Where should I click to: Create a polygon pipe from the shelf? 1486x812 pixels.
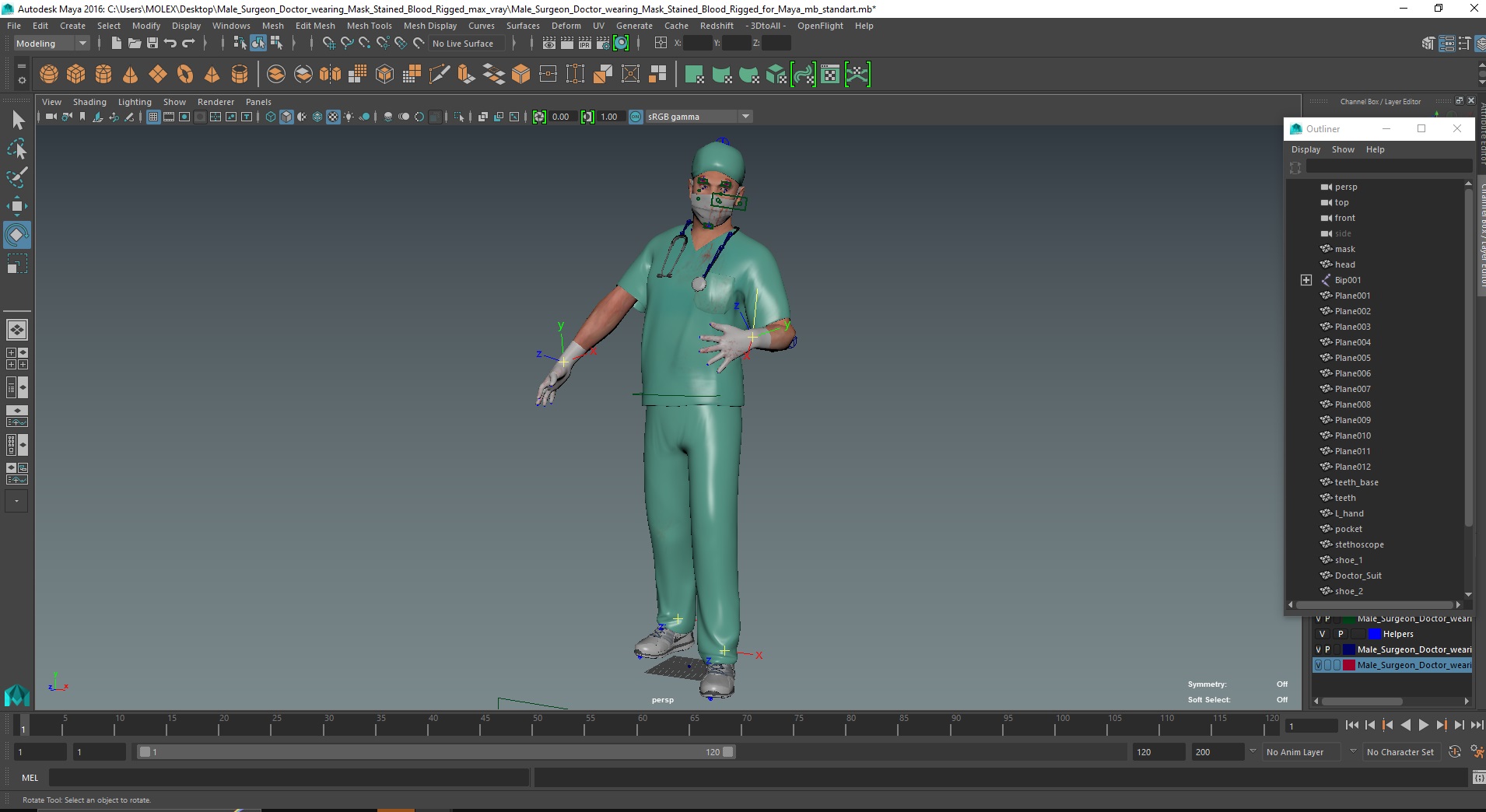(240, 74)
